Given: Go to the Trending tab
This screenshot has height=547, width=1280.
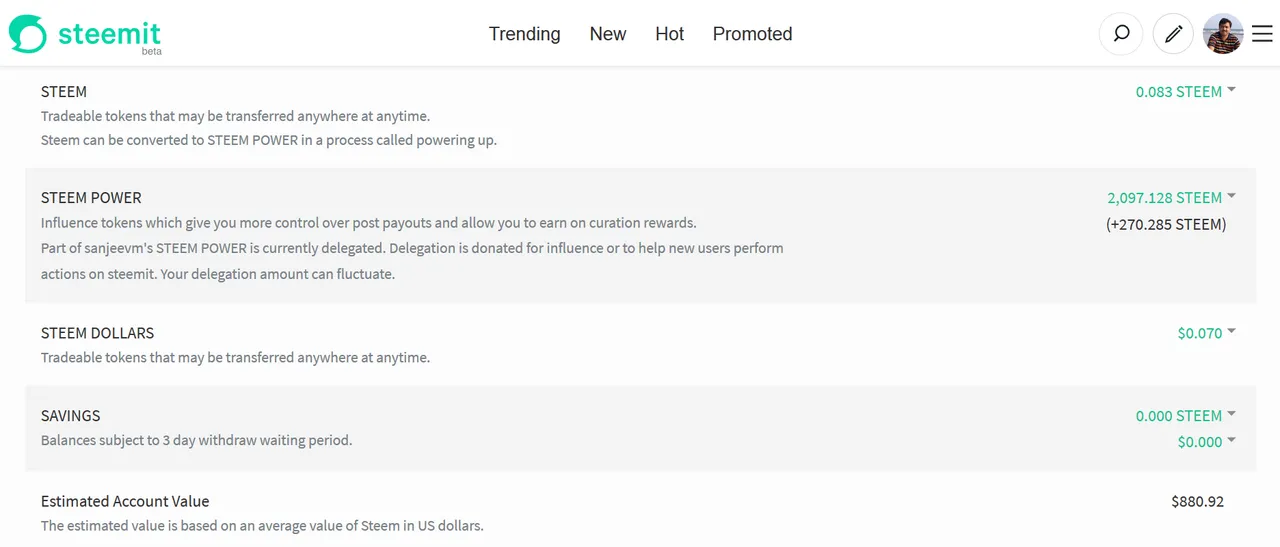Looking at the screenshot, I should coord(524,34).
